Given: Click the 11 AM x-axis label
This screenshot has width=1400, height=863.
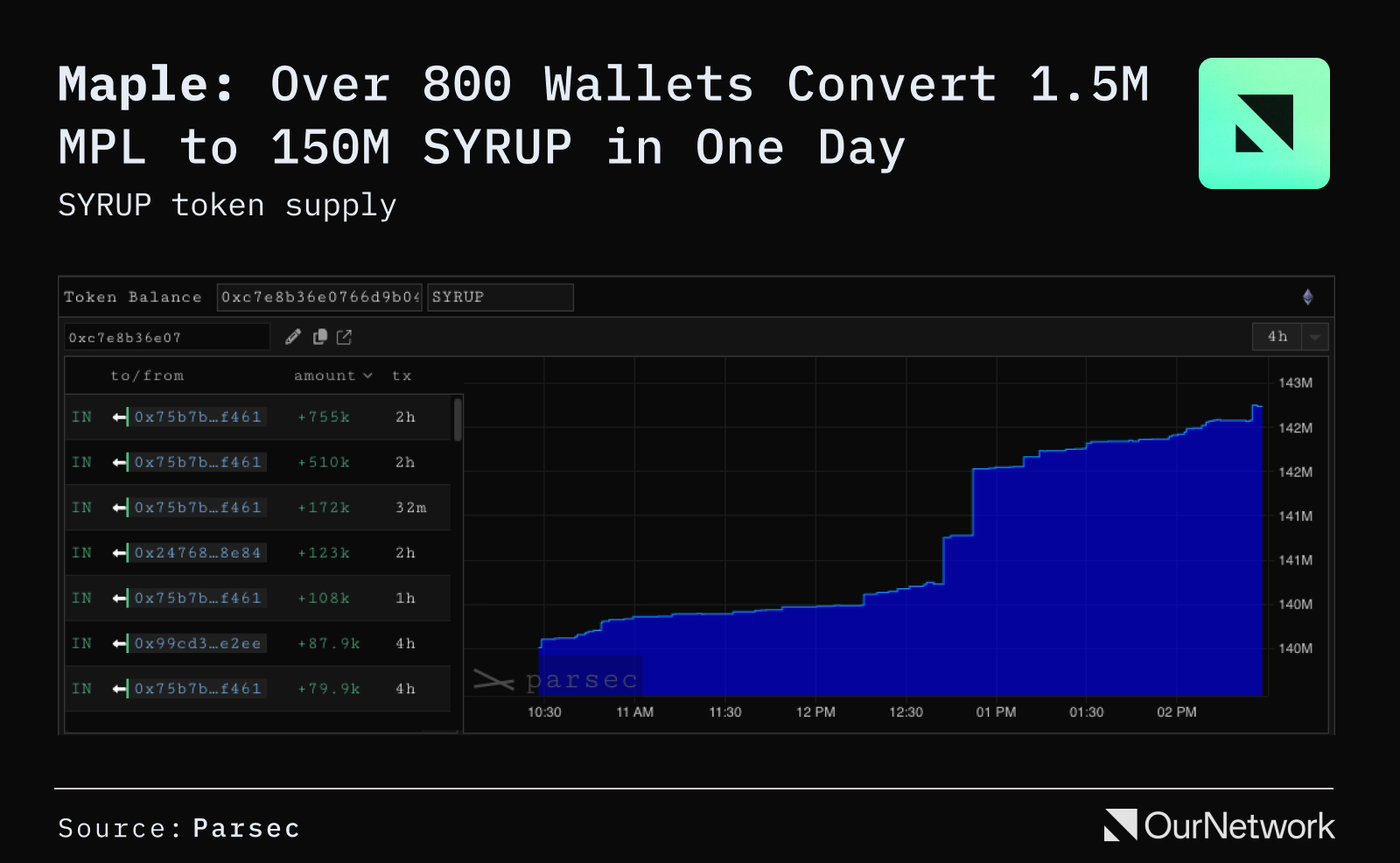Looking at the screenshot, I should [x=635, y=712].
